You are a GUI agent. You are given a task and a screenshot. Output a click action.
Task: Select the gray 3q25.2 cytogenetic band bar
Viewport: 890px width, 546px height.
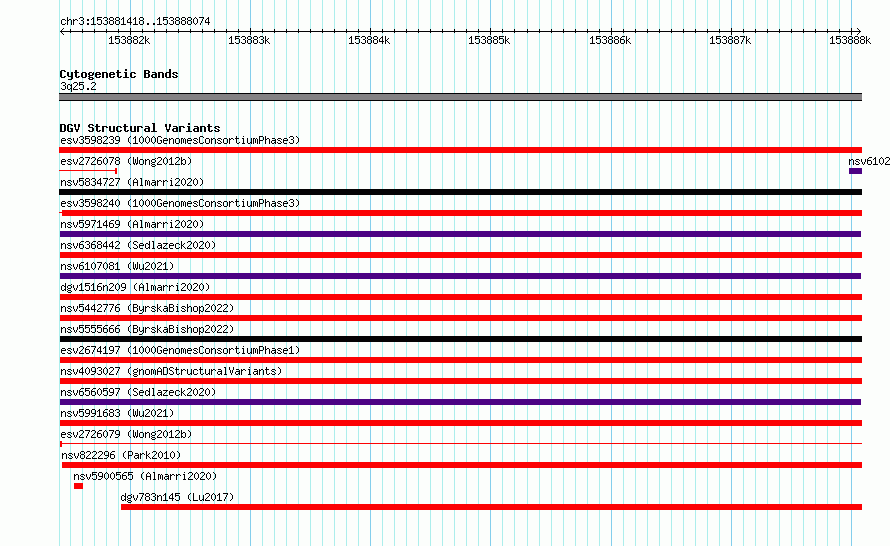click(460, 97)
